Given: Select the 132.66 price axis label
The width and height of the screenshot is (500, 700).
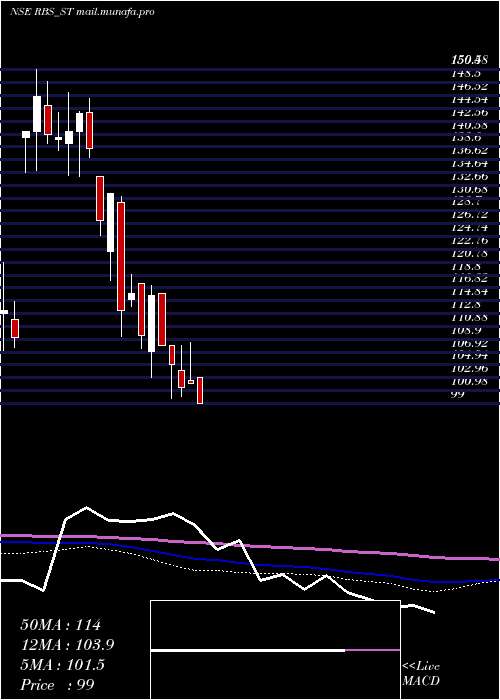Looking at the screenshot, I should (471, 177).
